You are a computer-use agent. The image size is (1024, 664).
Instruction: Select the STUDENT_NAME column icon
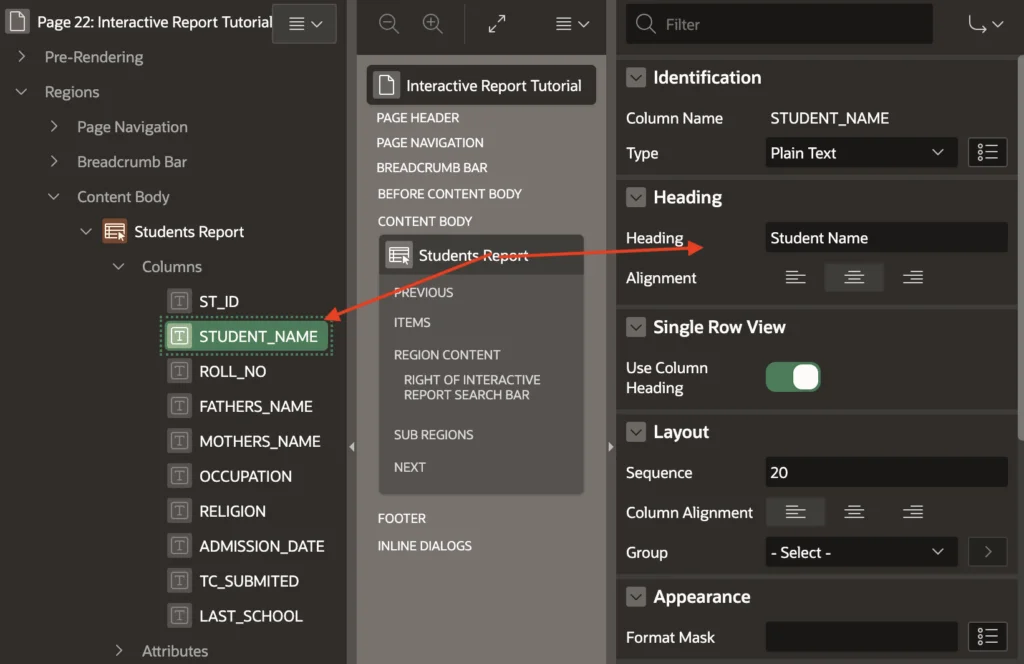(180, 336)
